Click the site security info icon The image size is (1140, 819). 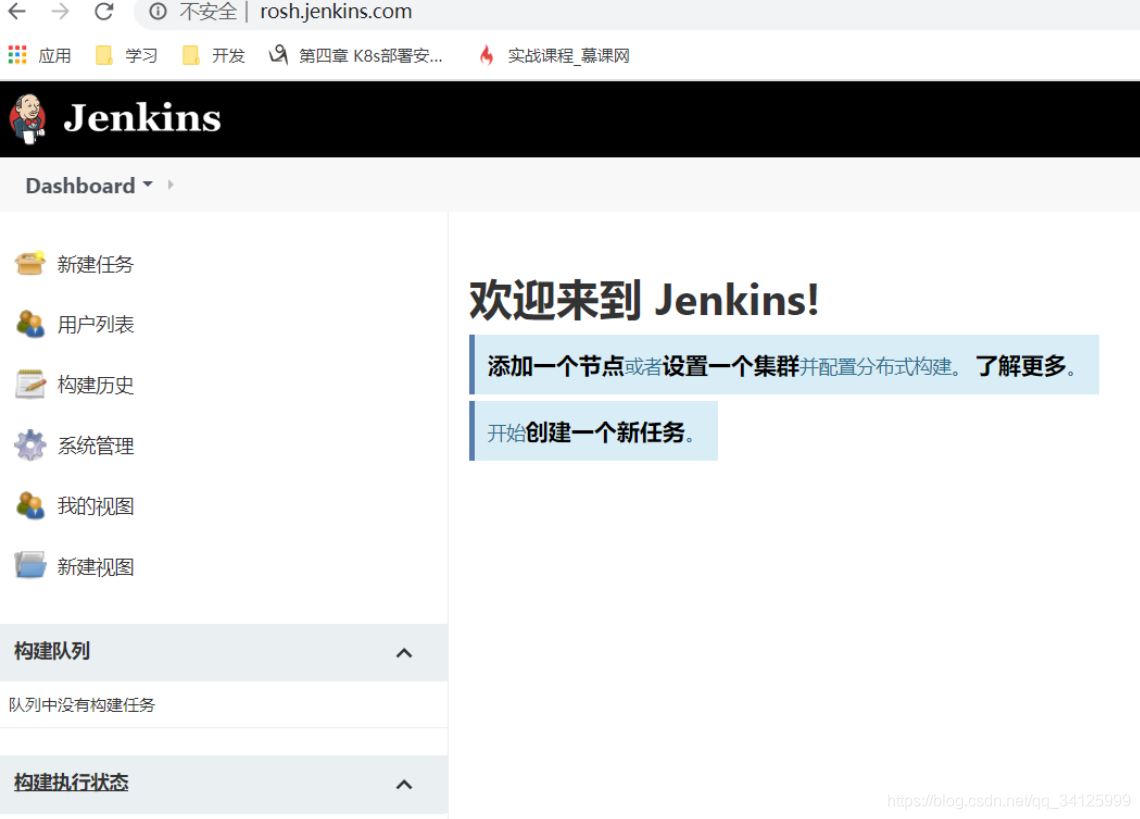pyautogui.click(x=157, y=12)
